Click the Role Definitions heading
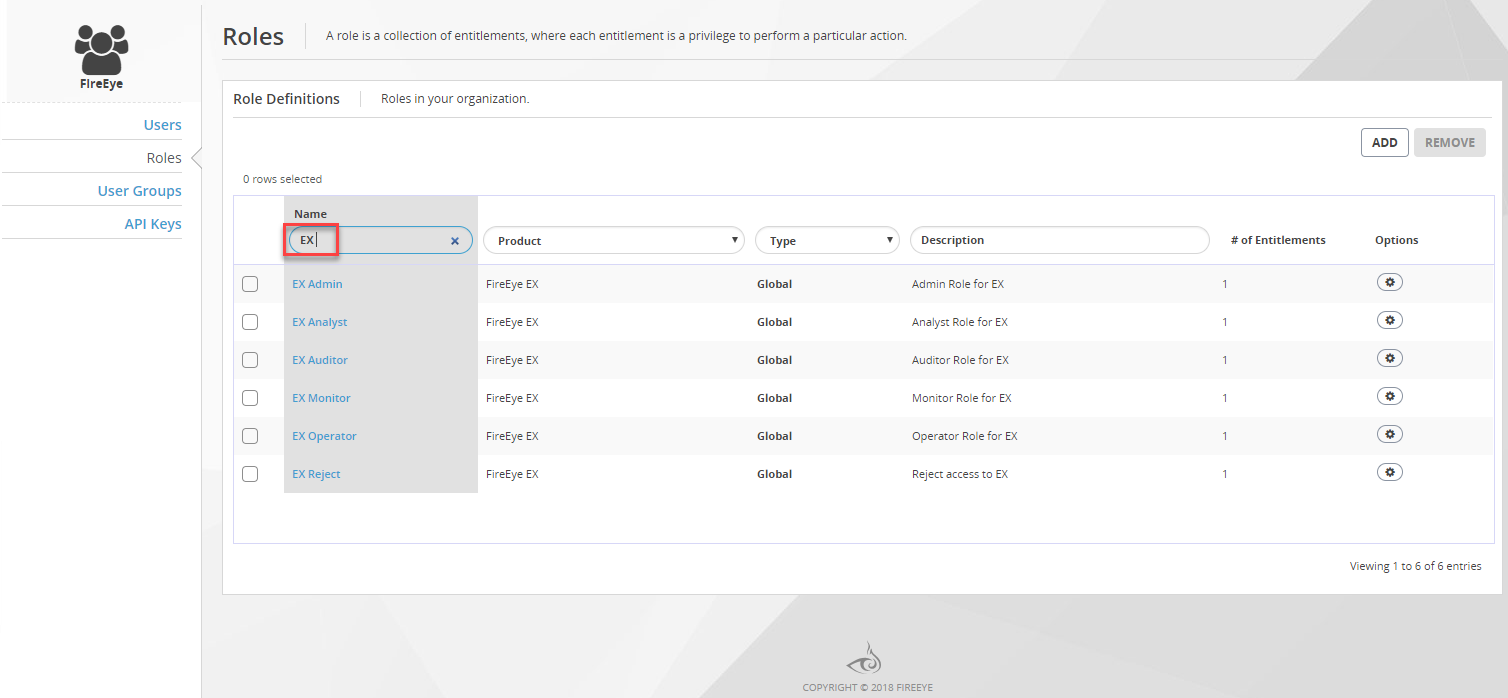The height and width of the screenshot is (698, 1508). coord(287,99)
